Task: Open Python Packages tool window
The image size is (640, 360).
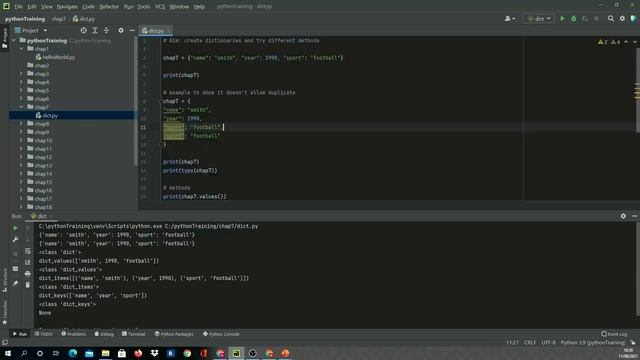Action: tap(174, 334)
